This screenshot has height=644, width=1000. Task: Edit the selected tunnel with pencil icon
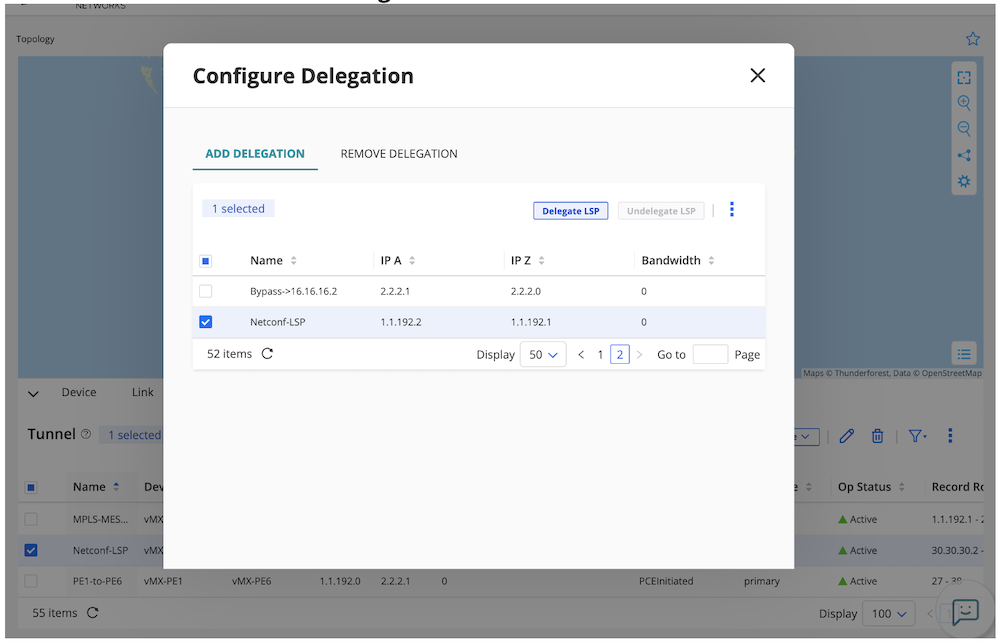(847, 436)
